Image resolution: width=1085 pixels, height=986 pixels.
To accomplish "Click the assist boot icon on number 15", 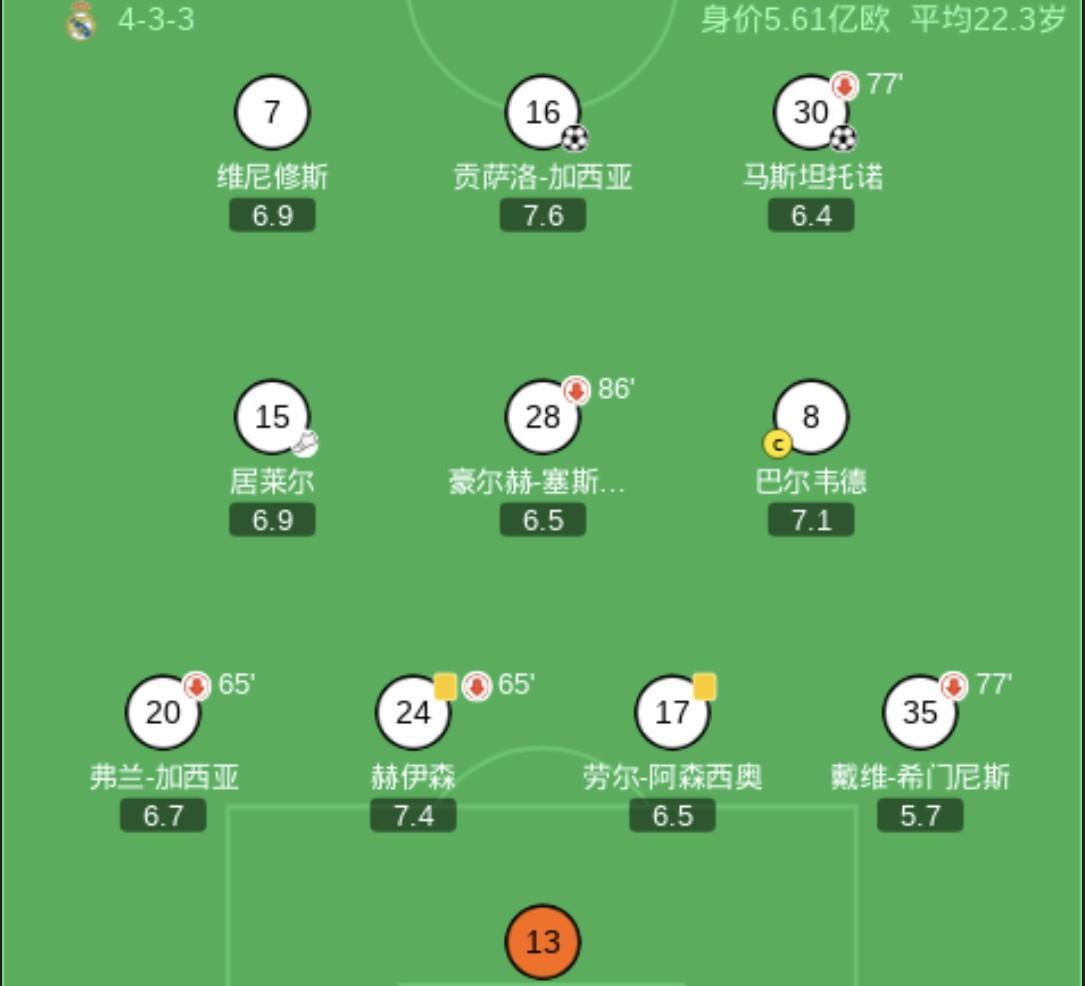I will point(305,443).
